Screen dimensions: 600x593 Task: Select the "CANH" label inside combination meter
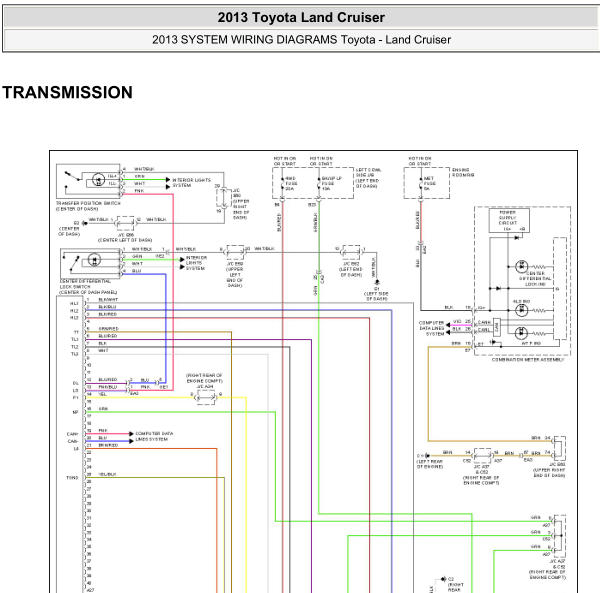coord(484,323)
